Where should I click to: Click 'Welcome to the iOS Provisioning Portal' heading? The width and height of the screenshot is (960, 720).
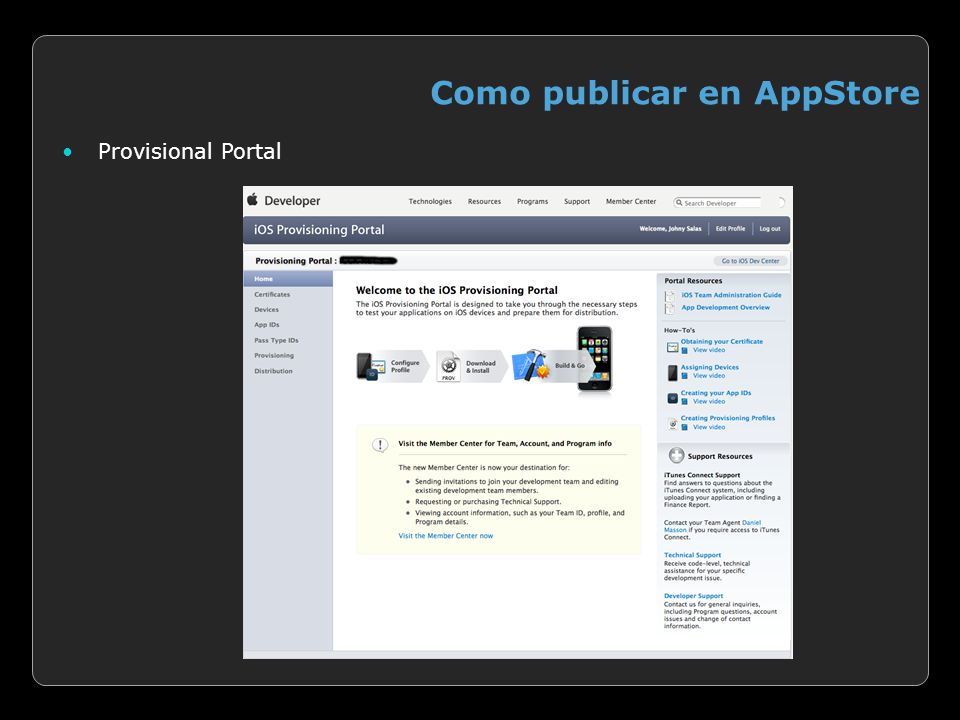[457, 290]
